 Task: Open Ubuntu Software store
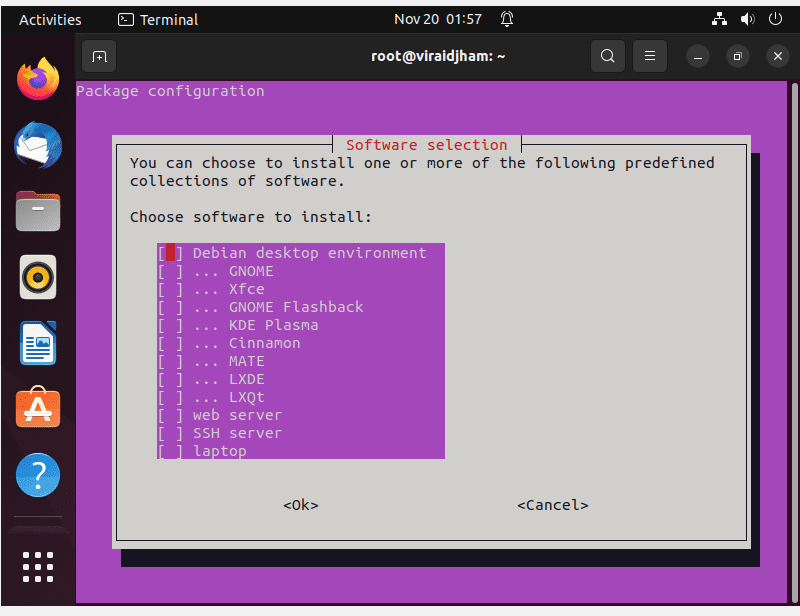38,408
